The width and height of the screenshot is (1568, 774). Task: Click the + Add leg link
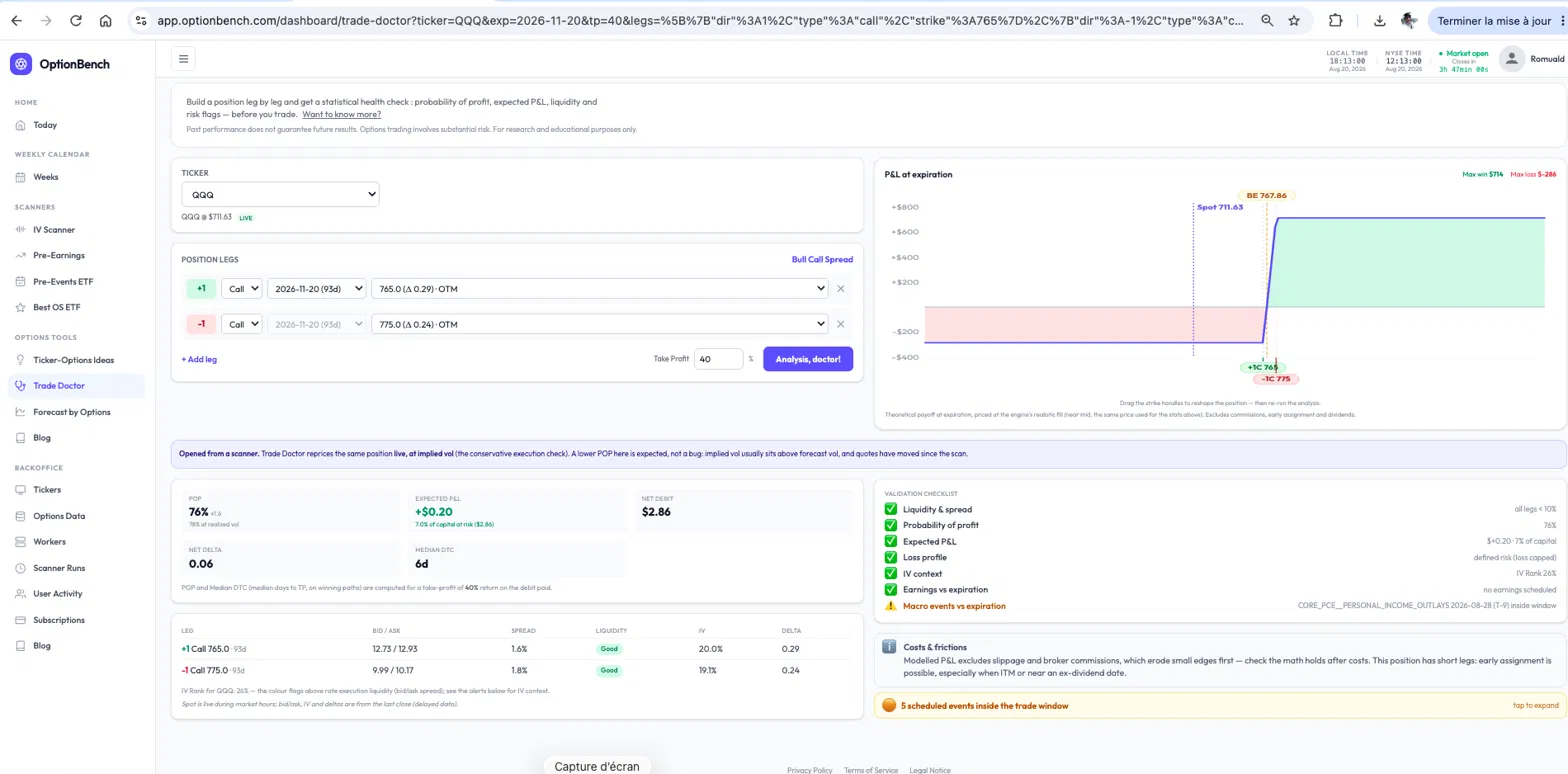199,359
